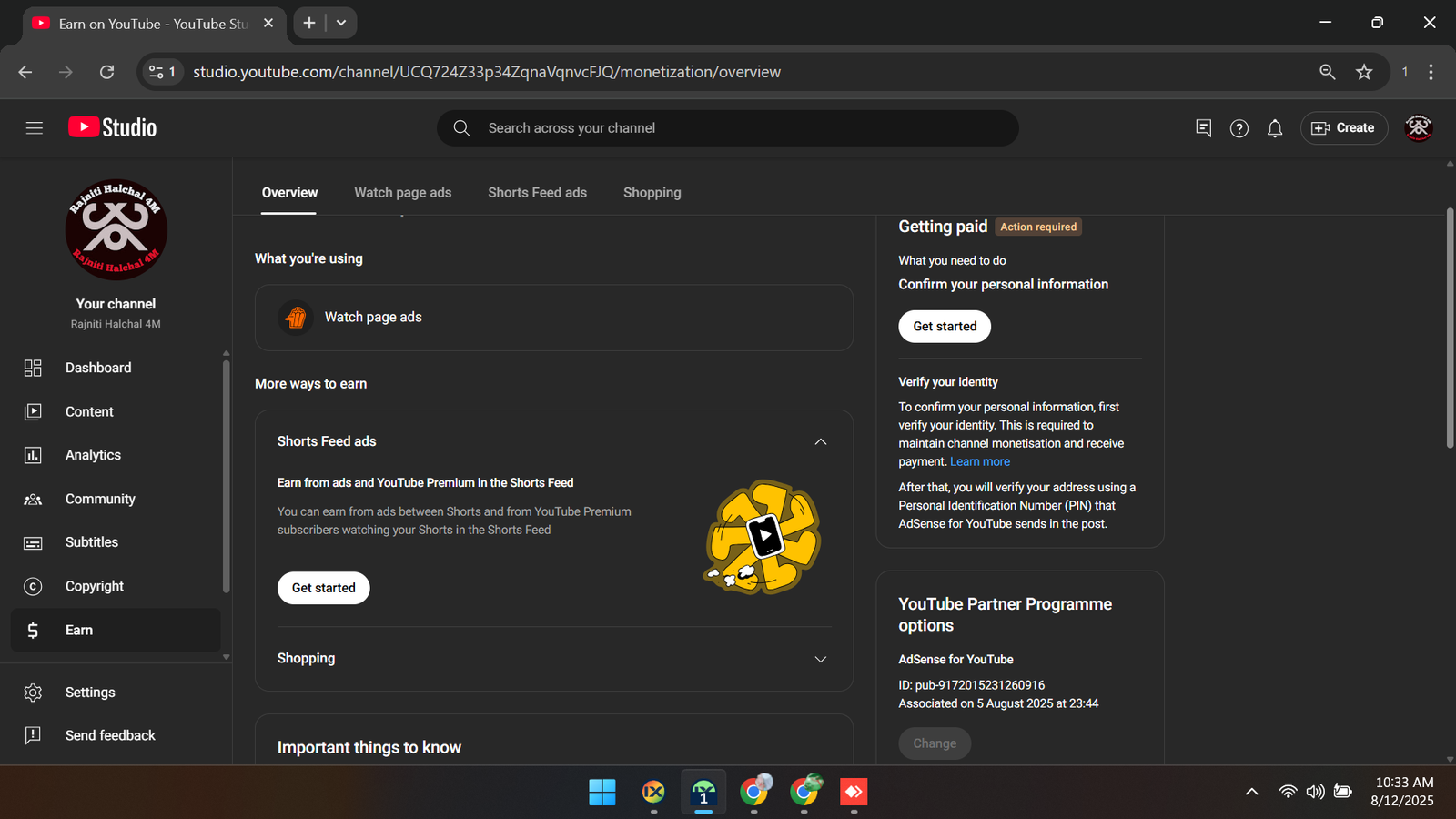The height and width of the screenshot is (819, 1456).
Task: Switch to the Shopping tab
Action: pyautogui.click(x=652, y=193)
